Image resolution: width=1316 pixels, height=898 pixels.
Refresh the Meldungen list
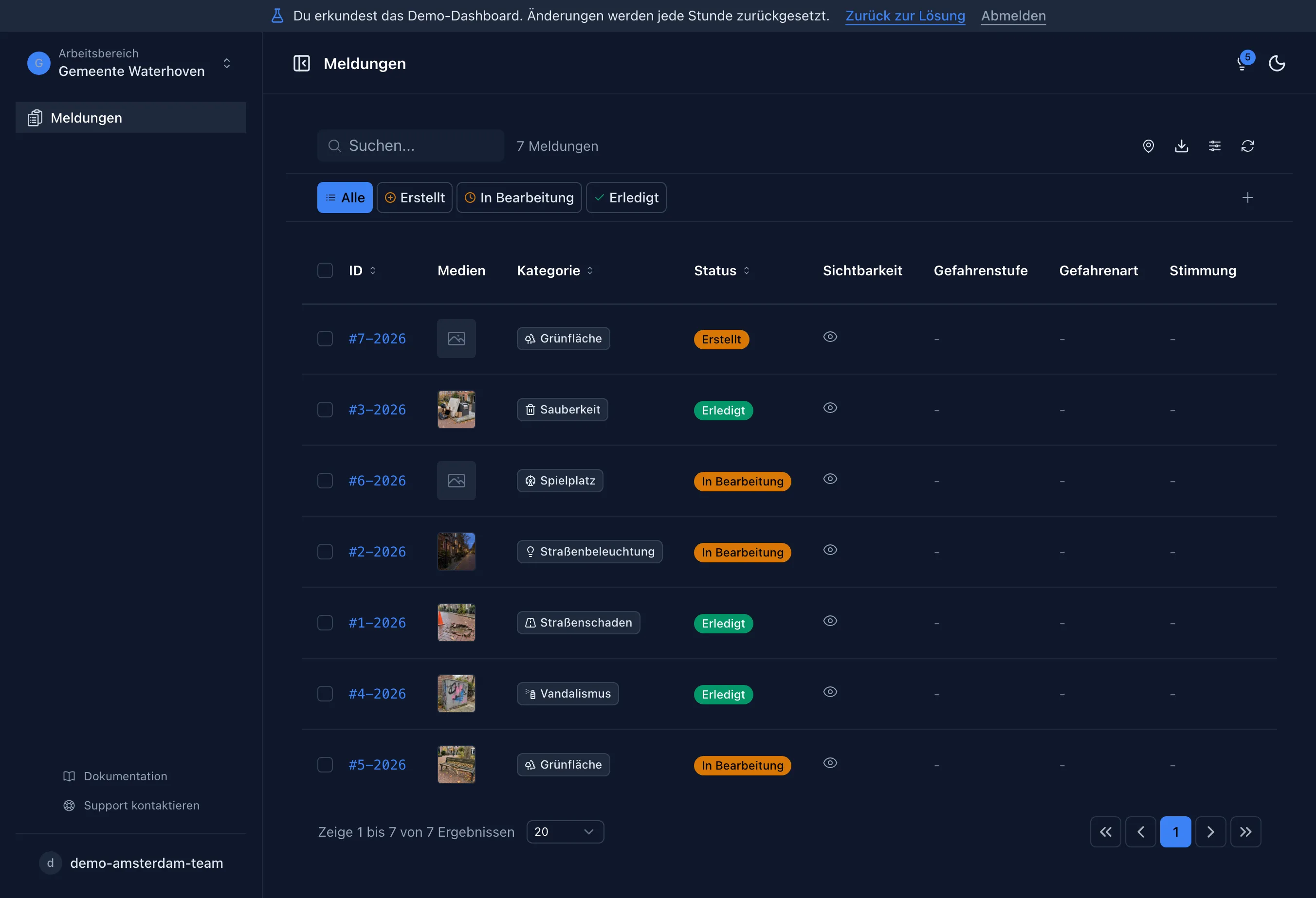coord(1248,146)
